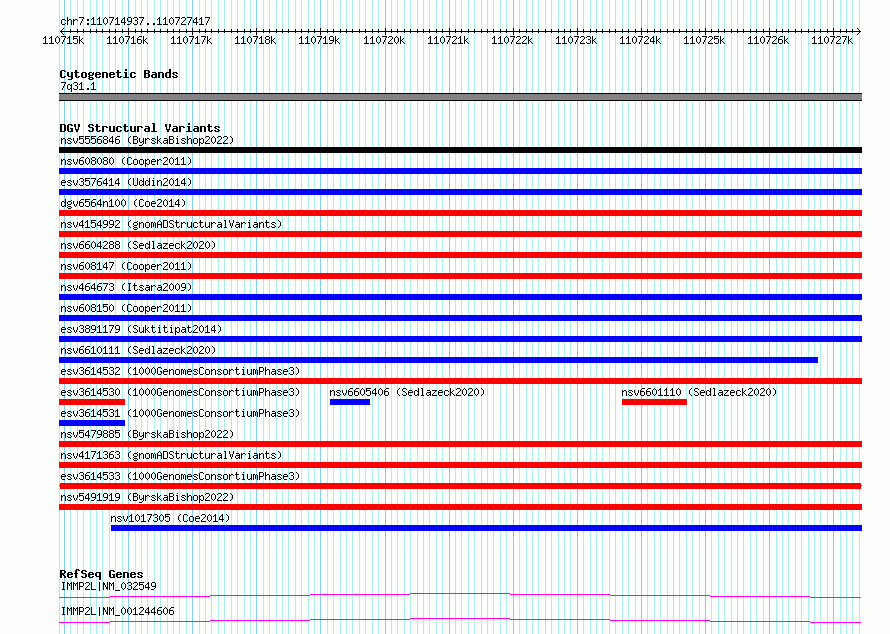890x634 pixels.
Task: Click the red bar under dgv6564n100
Action: click(460, 213)
